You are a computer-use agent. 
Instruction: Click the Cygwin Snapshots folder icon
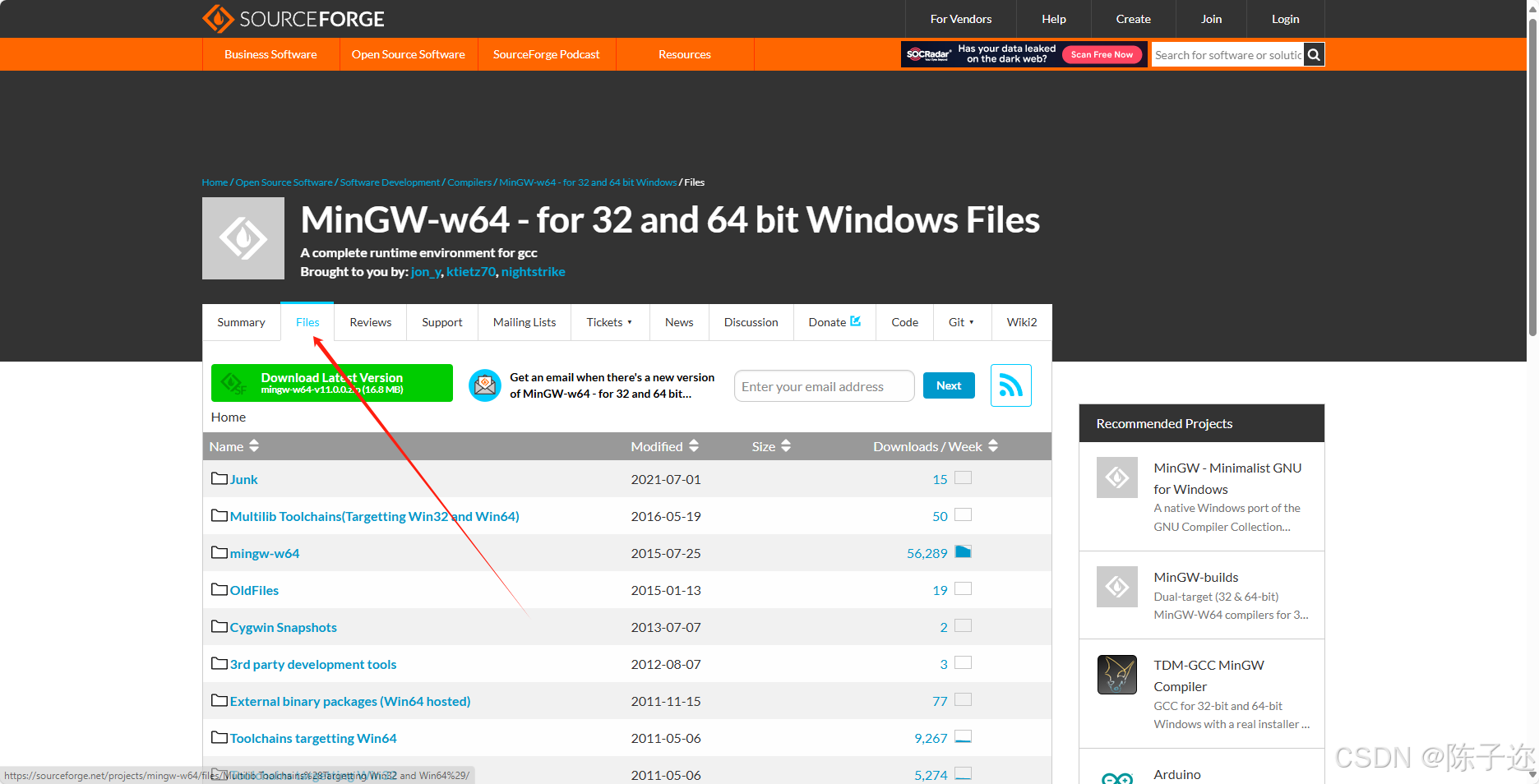click(220, 626)
